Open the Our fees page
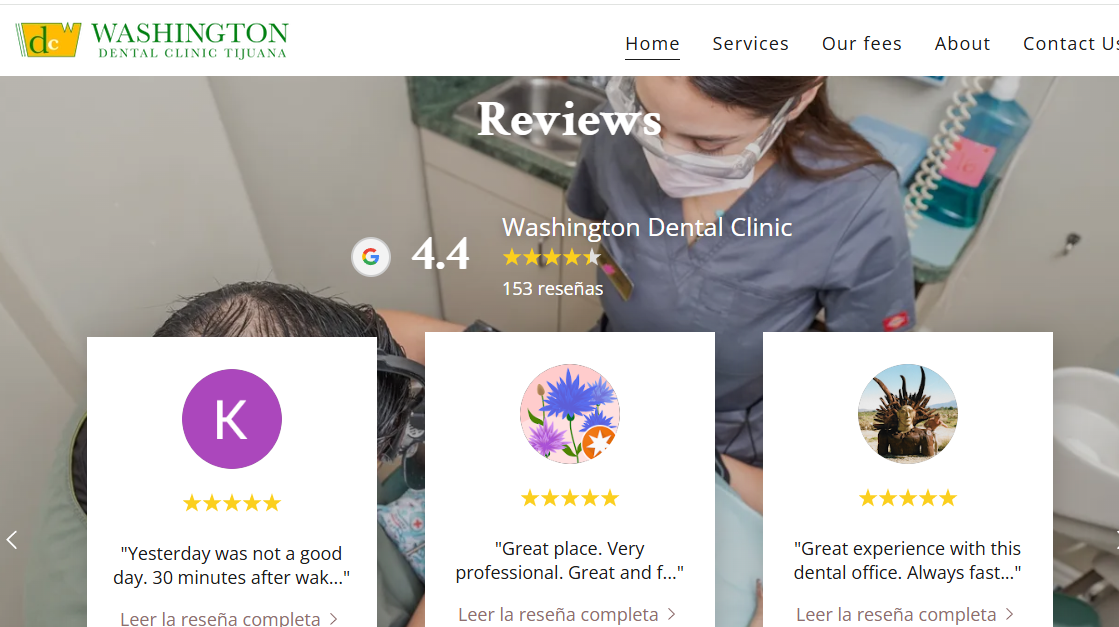The image size is (1119, 627). [861, 44]
